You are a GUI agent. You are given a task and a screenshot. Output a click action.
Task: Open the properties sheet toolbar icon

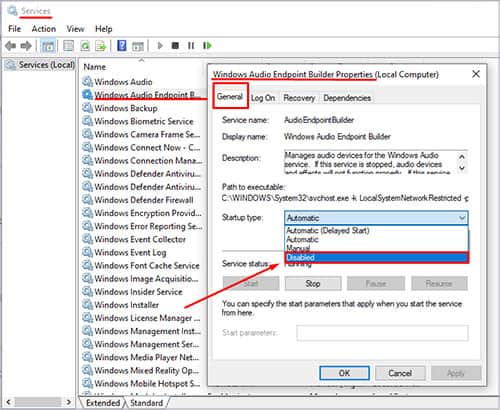pos(68,46)
